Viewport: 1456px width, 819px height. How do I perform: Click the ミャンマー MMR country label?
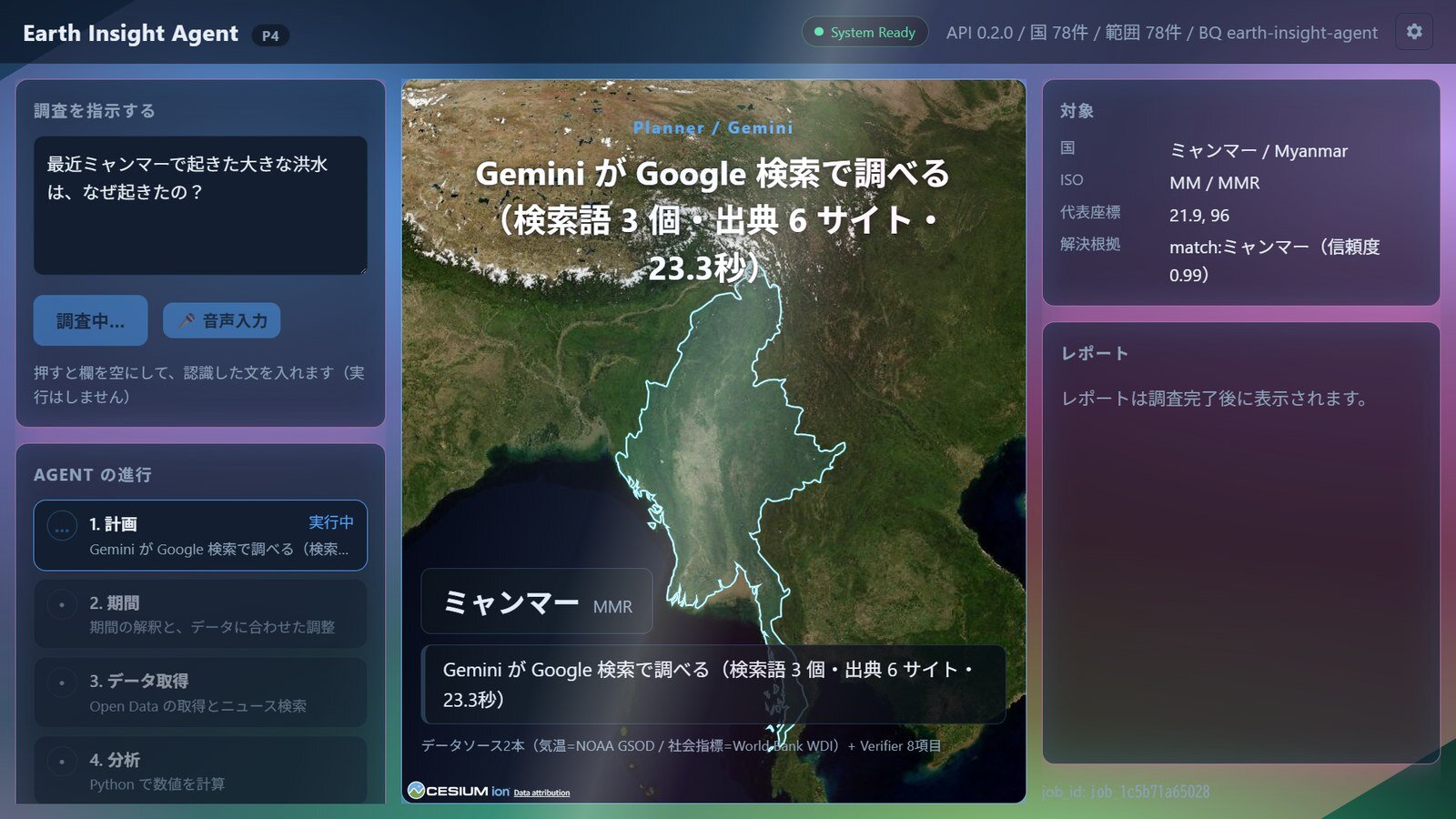click(537, 602)
